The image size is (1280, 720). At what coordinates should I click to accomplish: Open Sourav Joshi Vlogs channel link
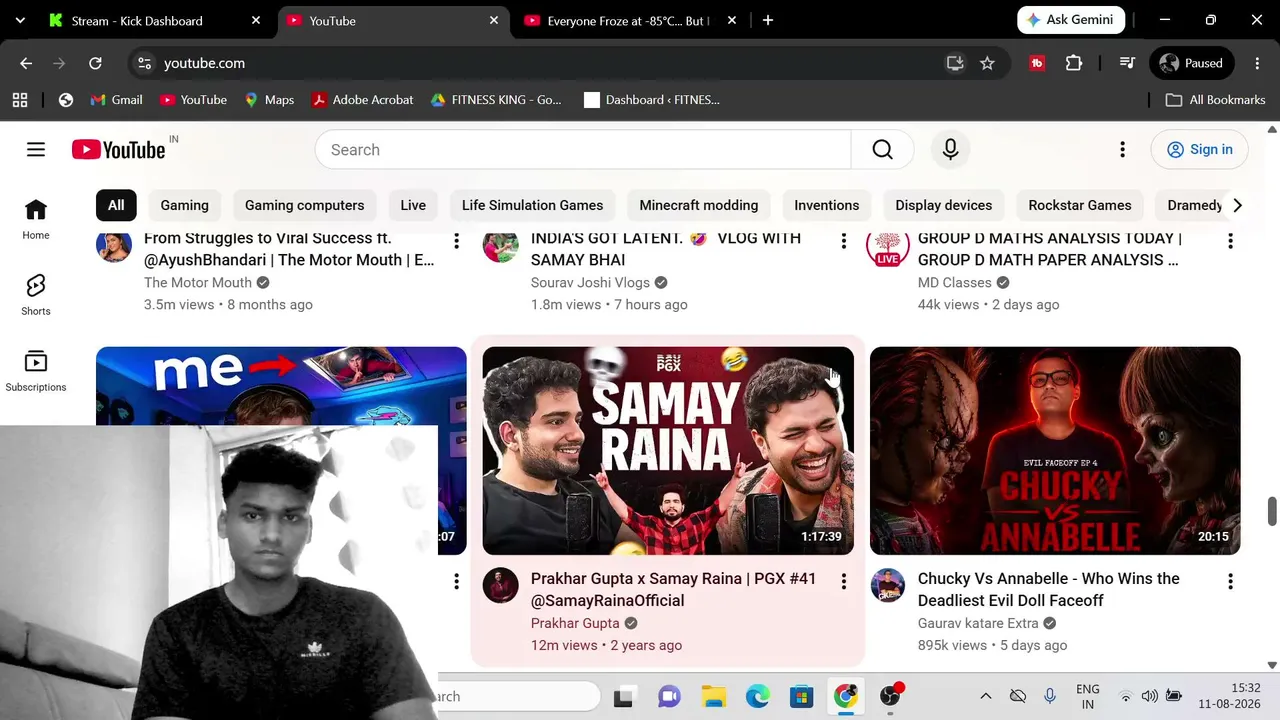click(x=590, y=283)
